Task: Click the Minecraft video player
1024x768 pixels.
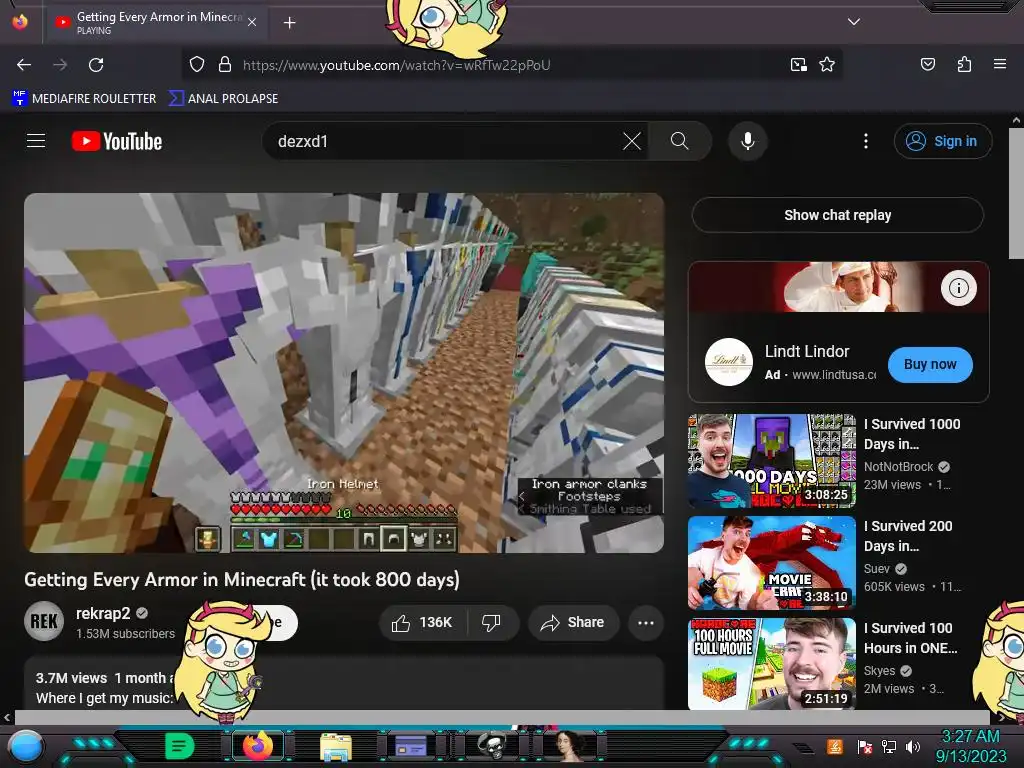Action: tap(344, 373)
